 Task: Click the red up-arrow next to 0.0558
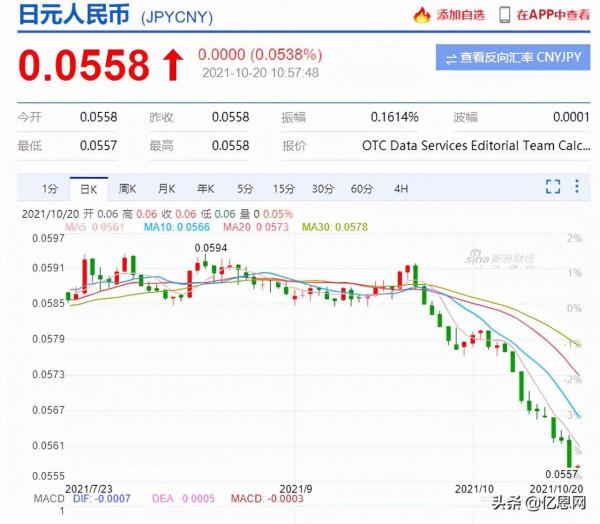173,65
